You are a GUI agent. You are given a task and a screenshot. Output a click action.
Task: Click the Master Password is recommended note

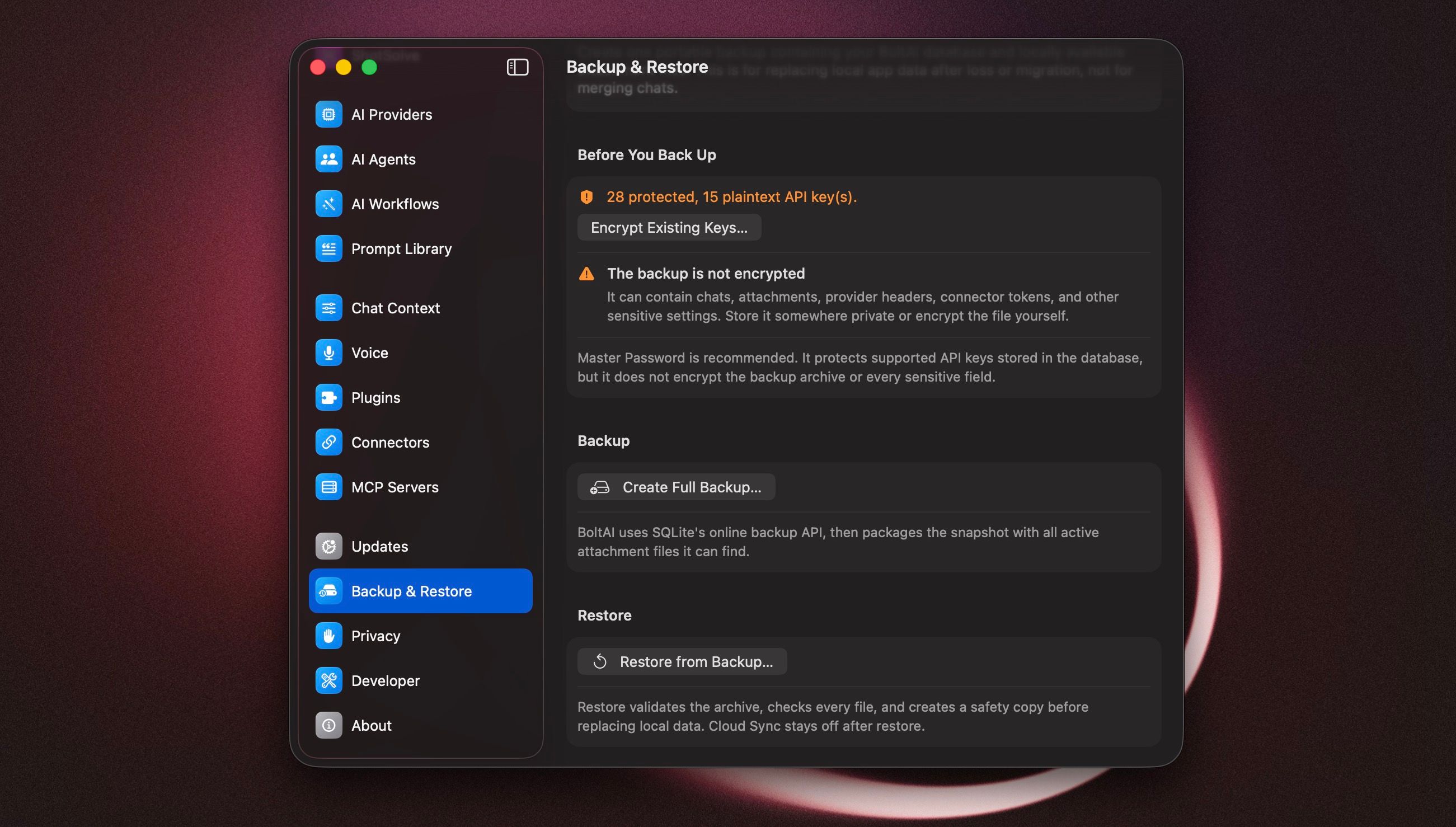pyautogui.click(x=859, y=367)
